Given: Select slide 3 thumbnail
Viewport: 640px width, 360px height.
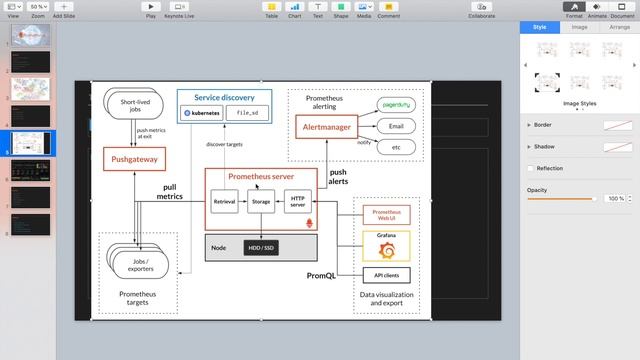Looking at the screenshot, I should tap(31, 89).
